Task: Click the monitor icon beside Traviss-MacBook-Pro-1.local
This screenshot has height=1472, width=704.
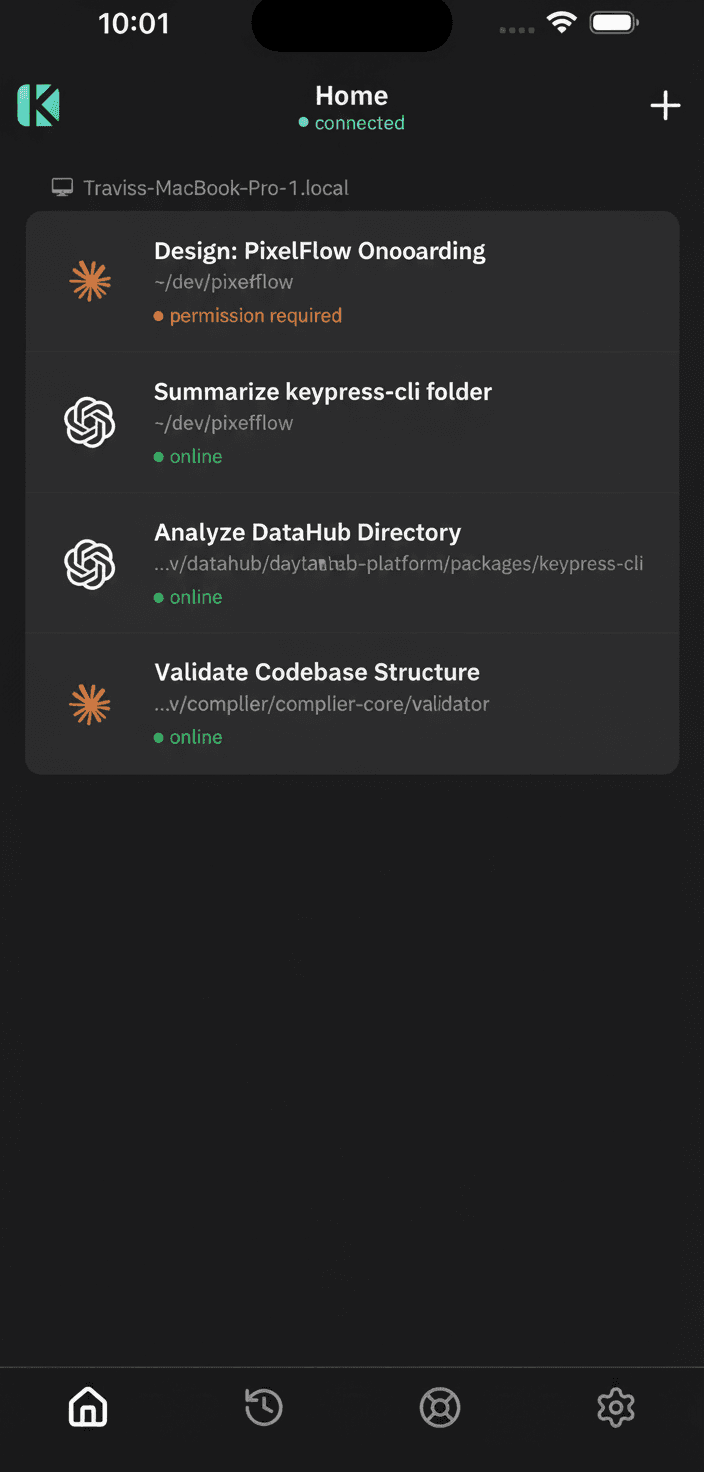Action: point(62,186)
